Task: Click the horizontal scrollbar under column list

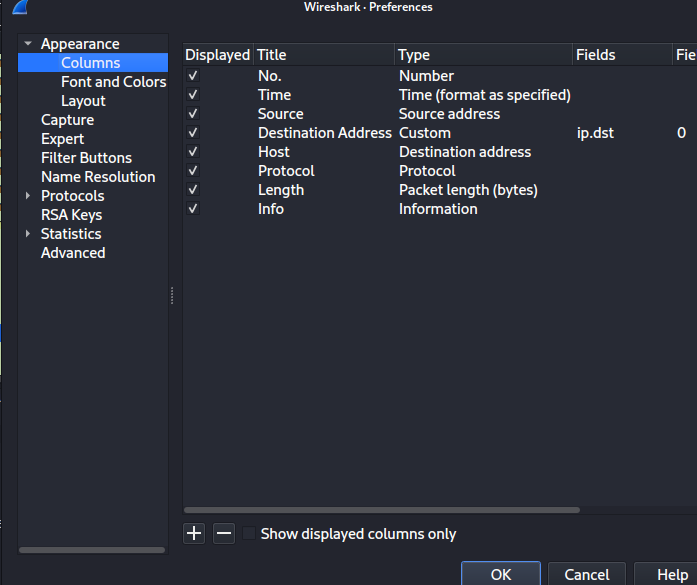Action: tap(381, 510)
